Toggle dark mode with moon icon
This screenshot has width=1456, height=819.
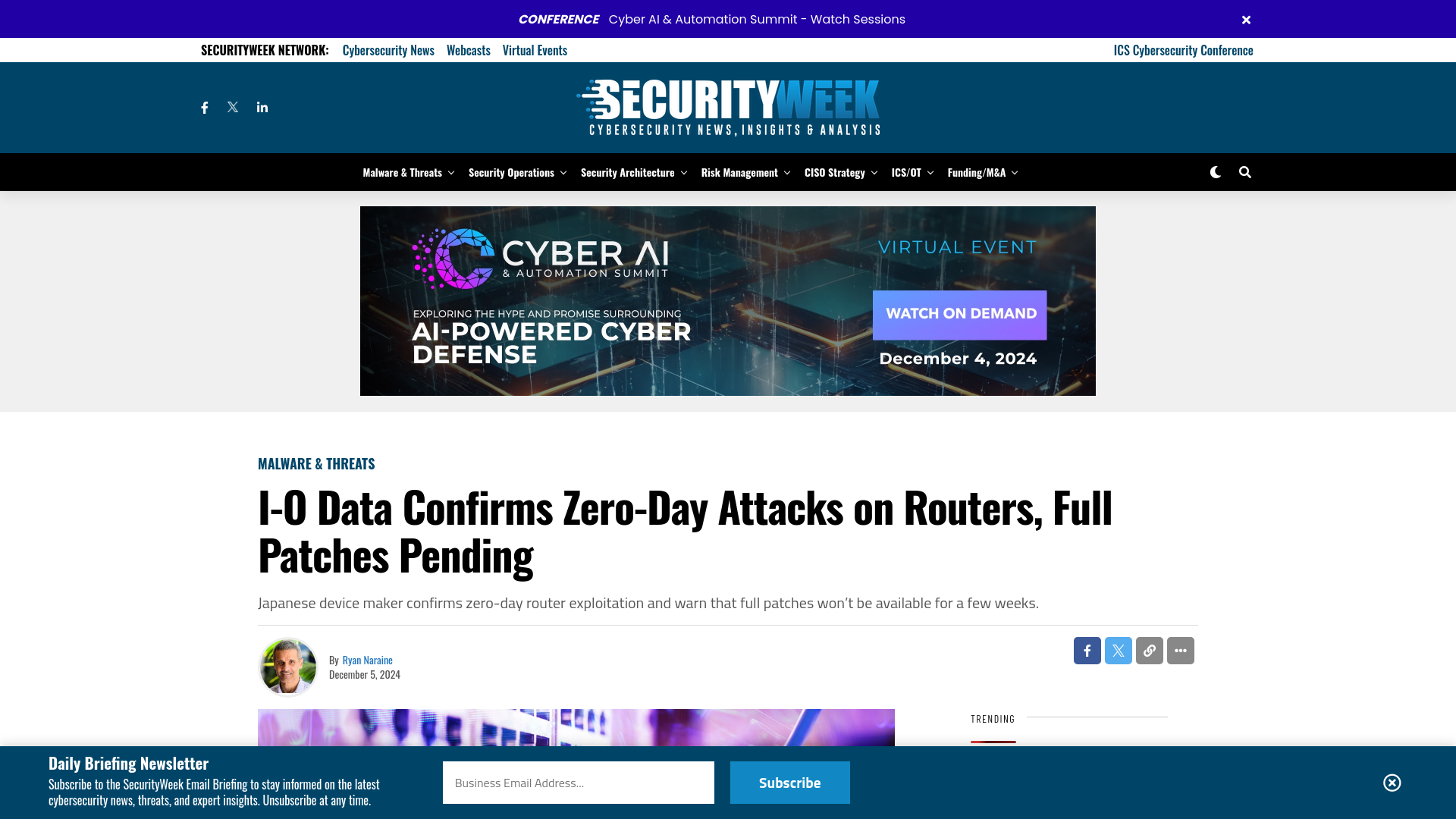point(1216,172)
